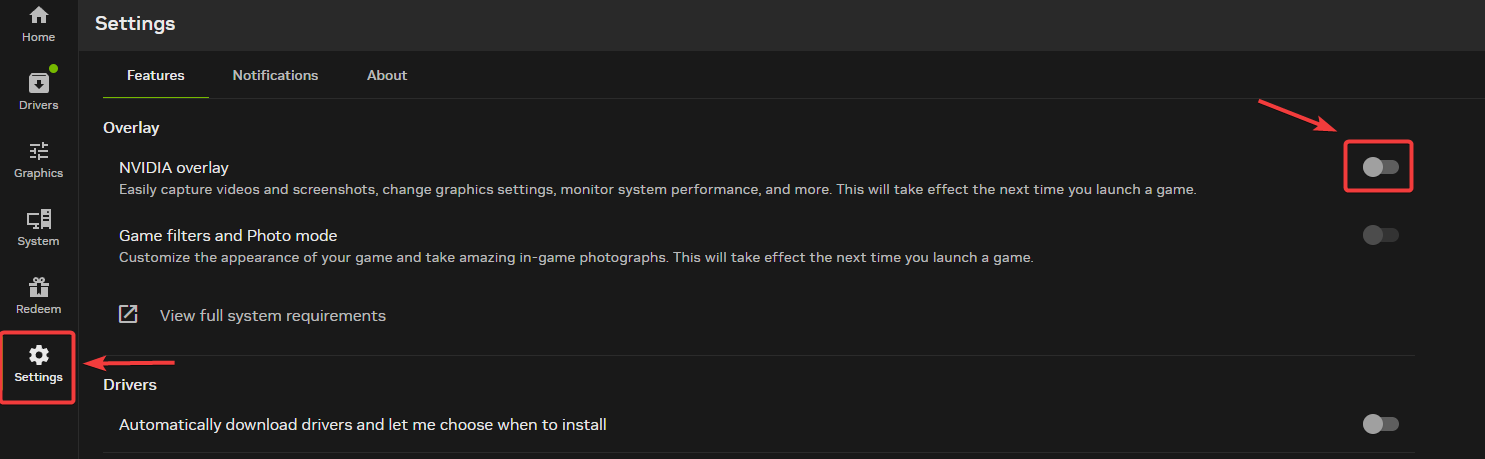This screenshot has height=459, width=1485.
Task: Toggle Game filters and Photo mode switch
Action: coord(1380,235)
